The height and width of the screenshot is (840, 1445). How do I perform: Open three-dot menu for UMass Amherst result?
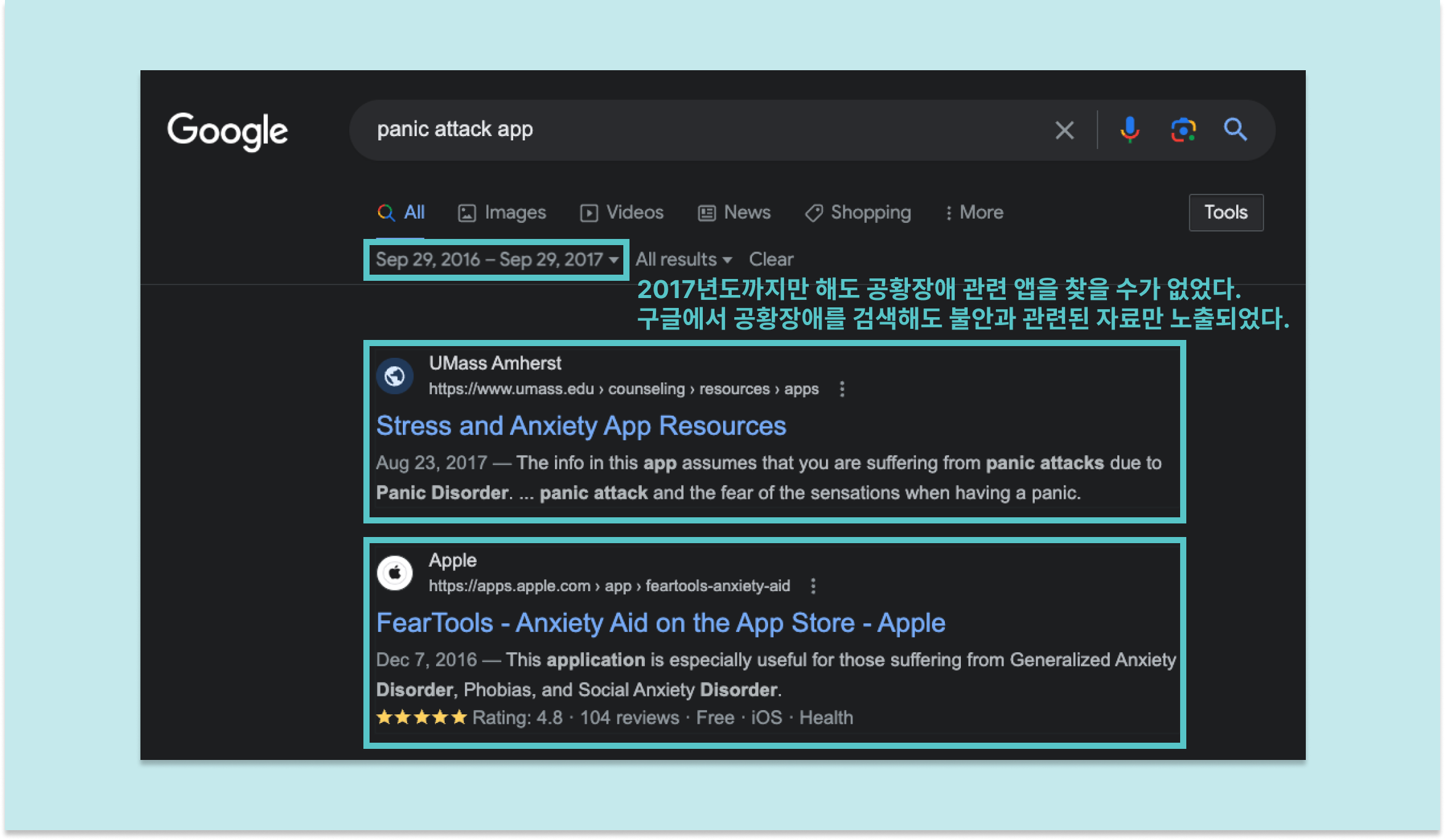842,389
